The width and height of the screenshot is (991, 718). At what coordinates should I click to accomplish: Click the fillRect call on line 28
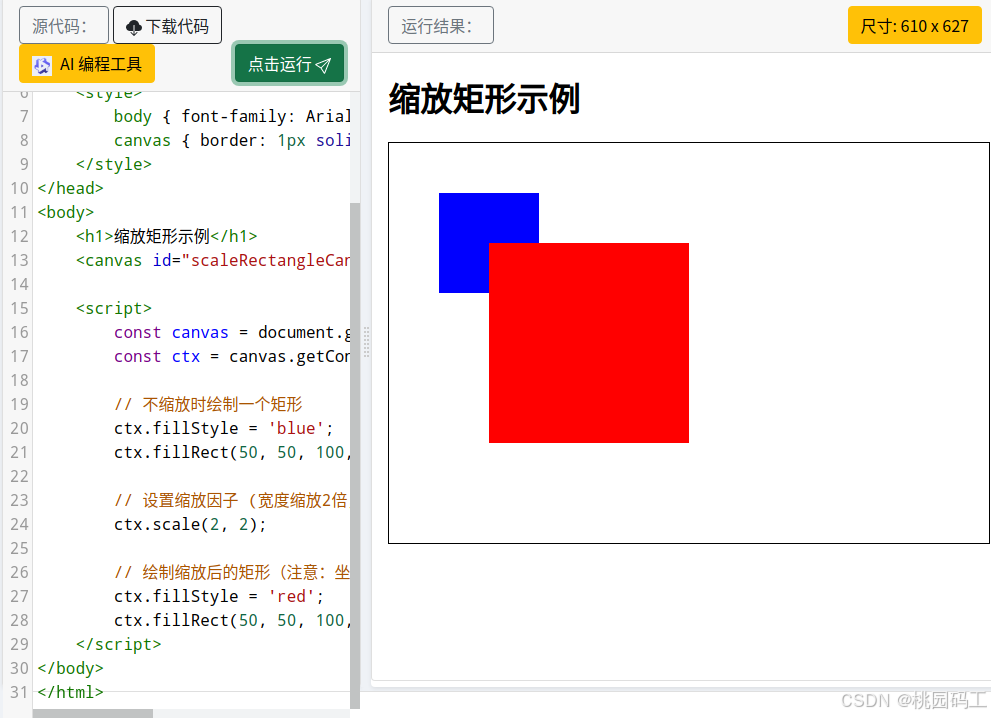231,620
